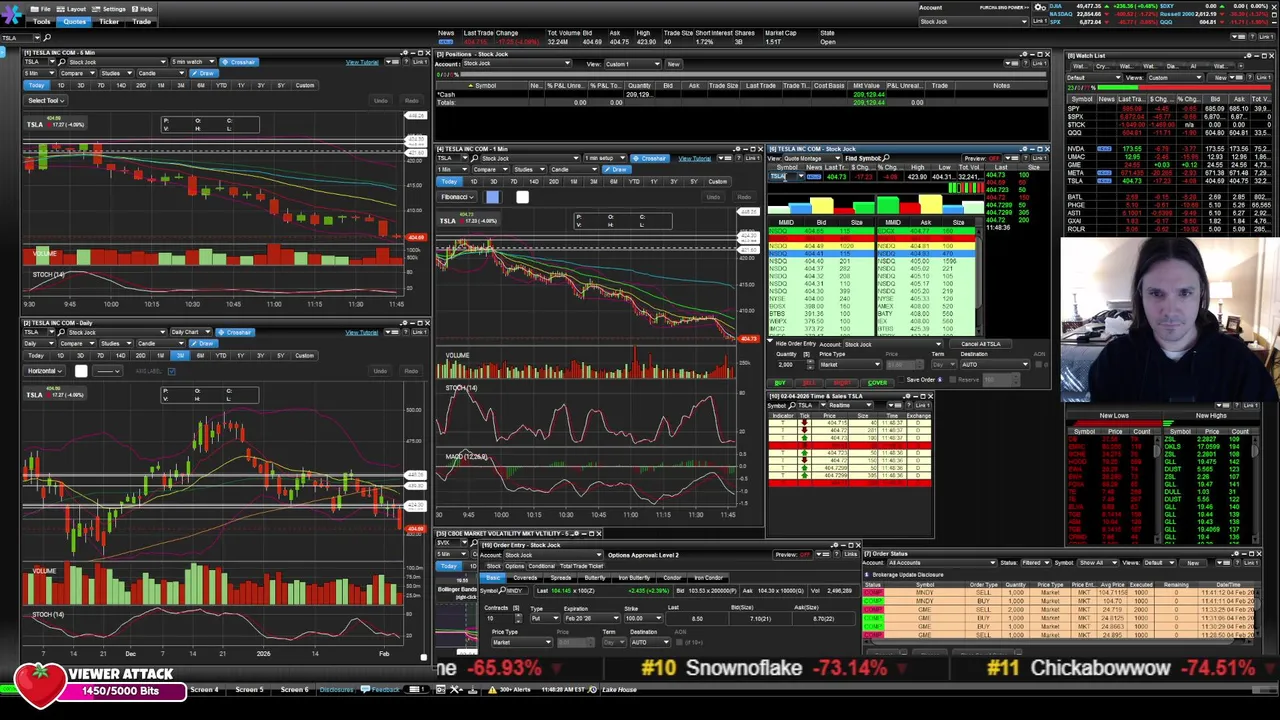Select the Iron Condor strategy tab
The image size is (1280, 720).
(708, 578)
